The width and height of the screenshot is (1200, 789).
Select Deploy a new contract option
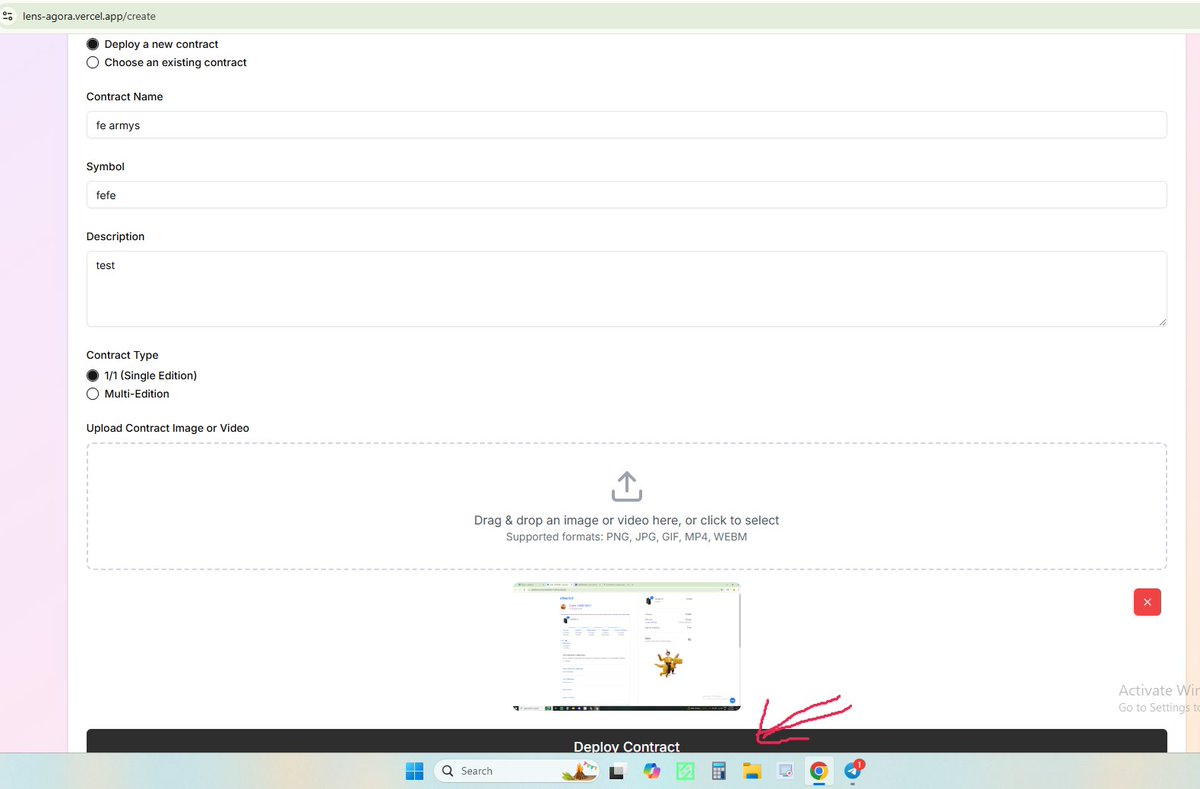(93, 44)
